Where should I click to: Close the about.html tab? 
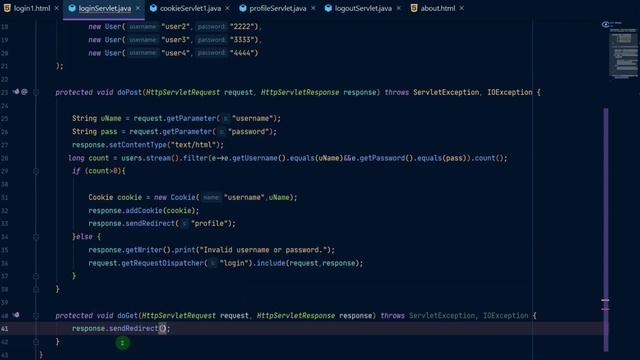(x=462, y=8)
